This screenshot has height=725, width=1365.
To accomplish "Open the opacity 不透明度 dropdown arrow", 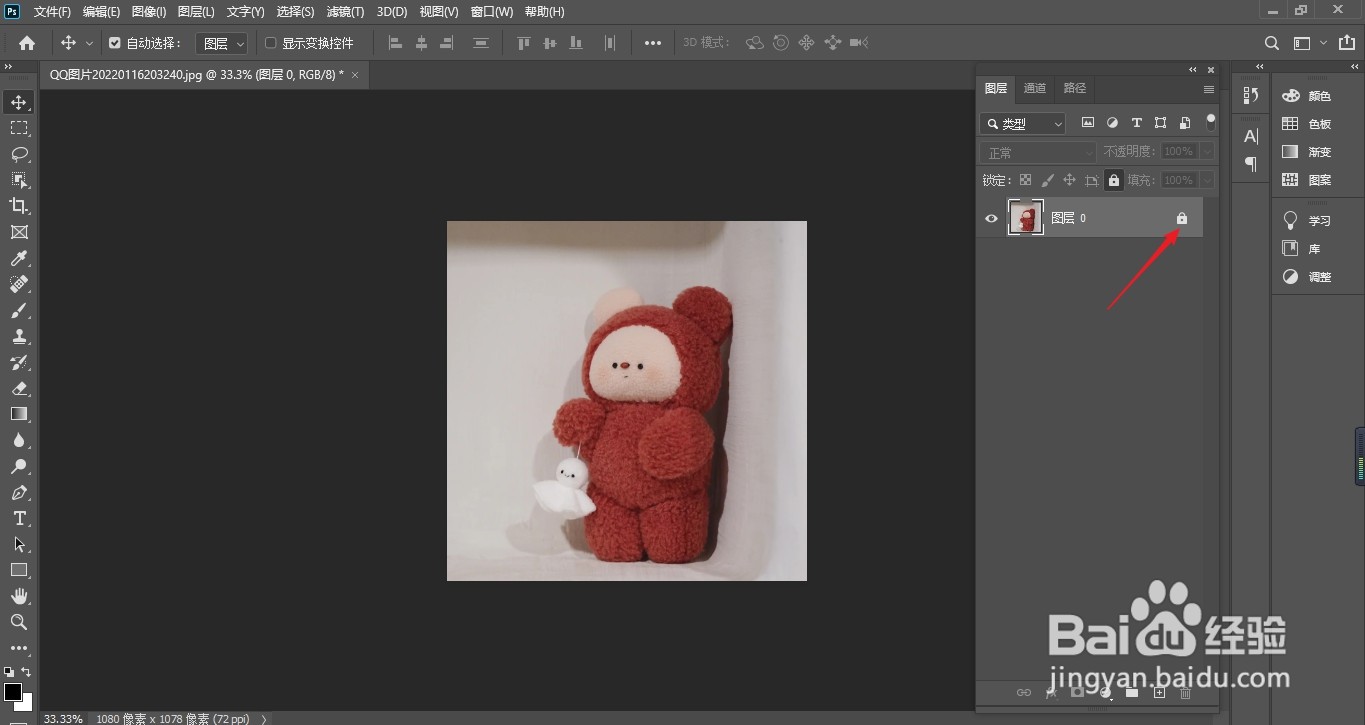I will (1207, 152).
